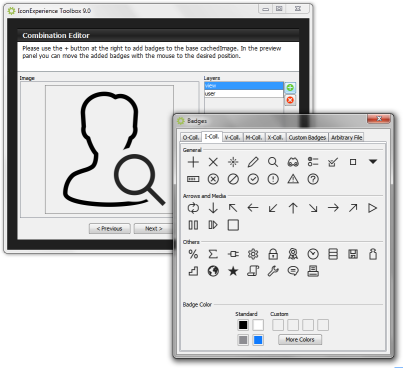Viewport: 403px width, 368px height.
Task: Choose the down arrow badge
Action: (x=213, y=208)
